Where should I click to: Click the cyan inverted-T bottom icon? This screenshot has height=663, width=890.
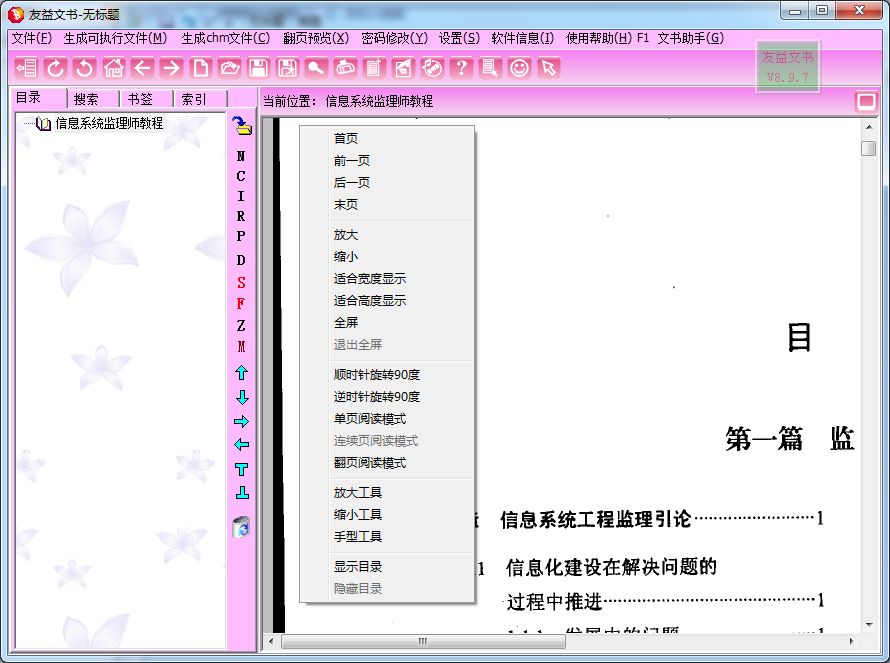(x=242, y=493)
